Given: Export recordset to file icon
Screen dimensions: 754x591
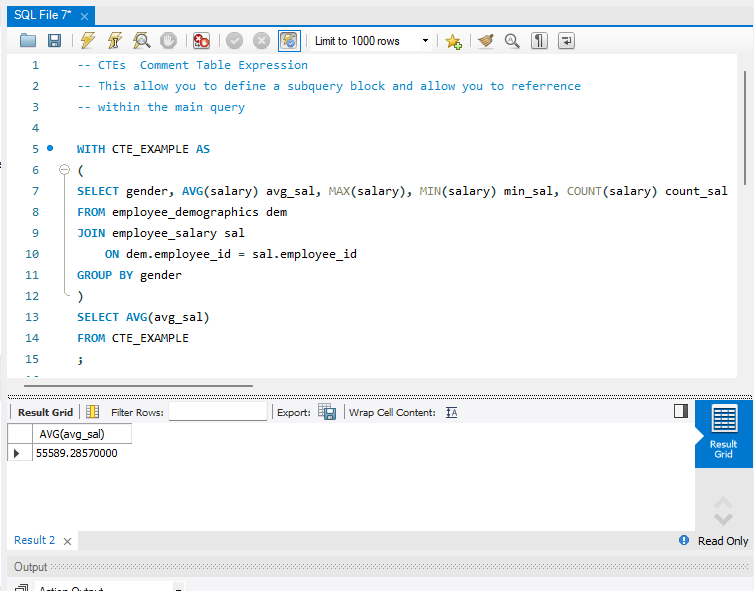Looking at the screenshot, I should click(327, 412).
